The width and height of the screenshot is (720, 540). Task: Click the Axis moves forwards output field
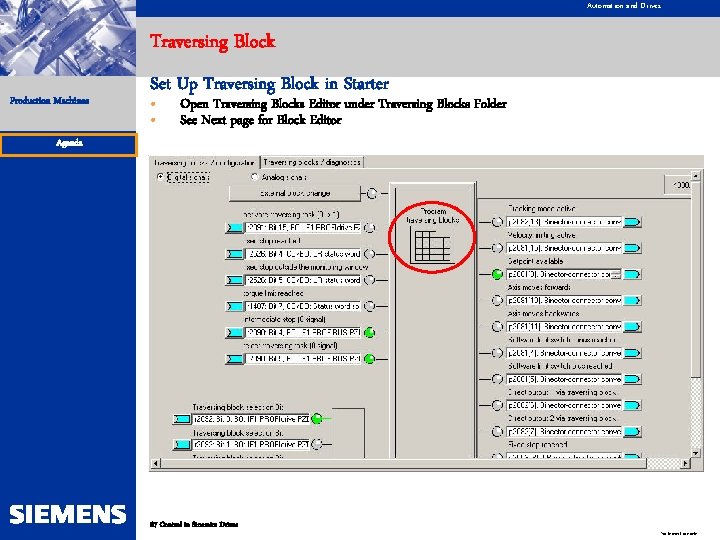[x=564, y=301]
